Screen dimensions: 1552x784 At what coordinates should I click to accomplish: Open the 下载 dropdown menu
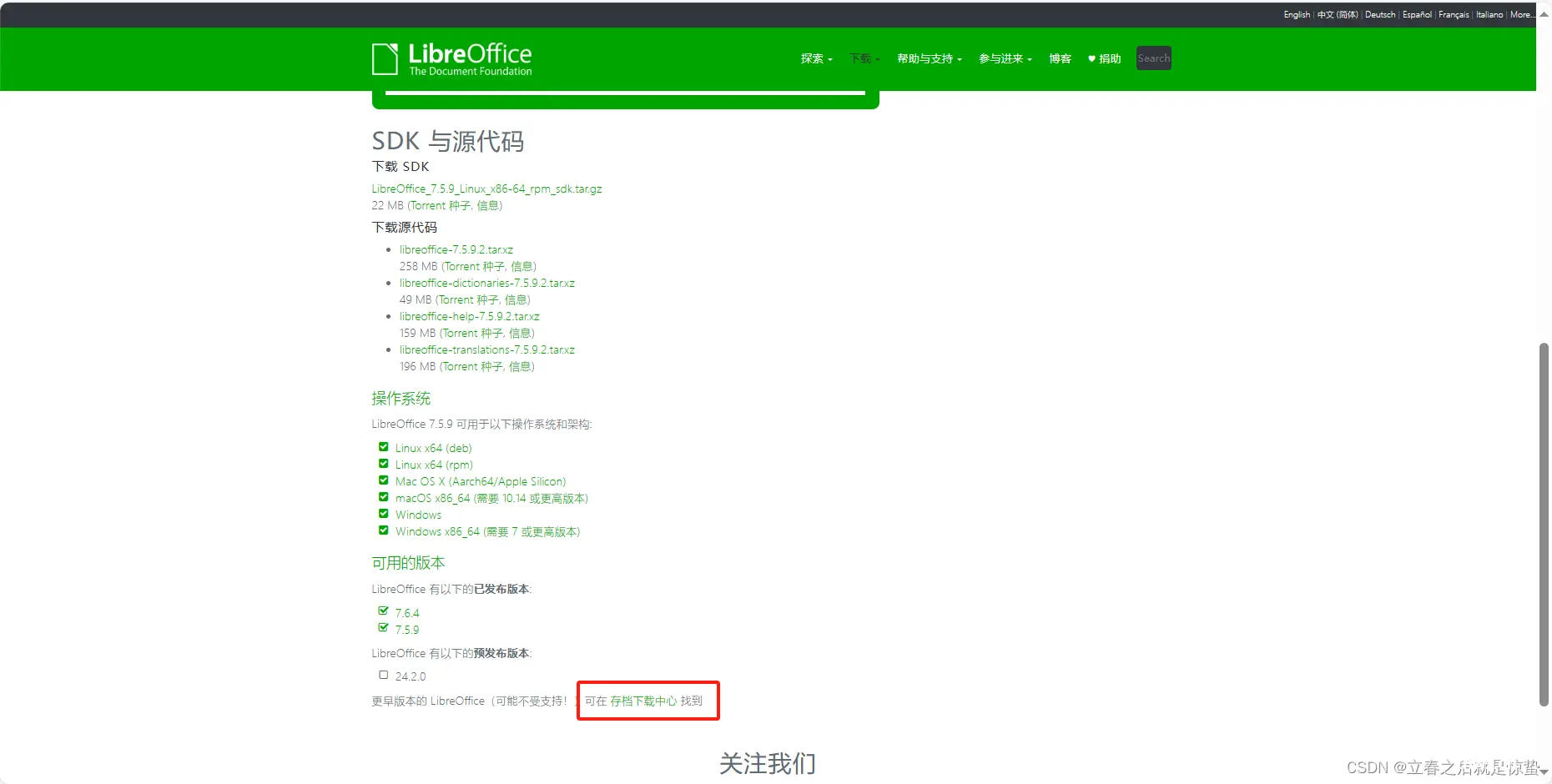pyautogui.click(x=864, y=58)
